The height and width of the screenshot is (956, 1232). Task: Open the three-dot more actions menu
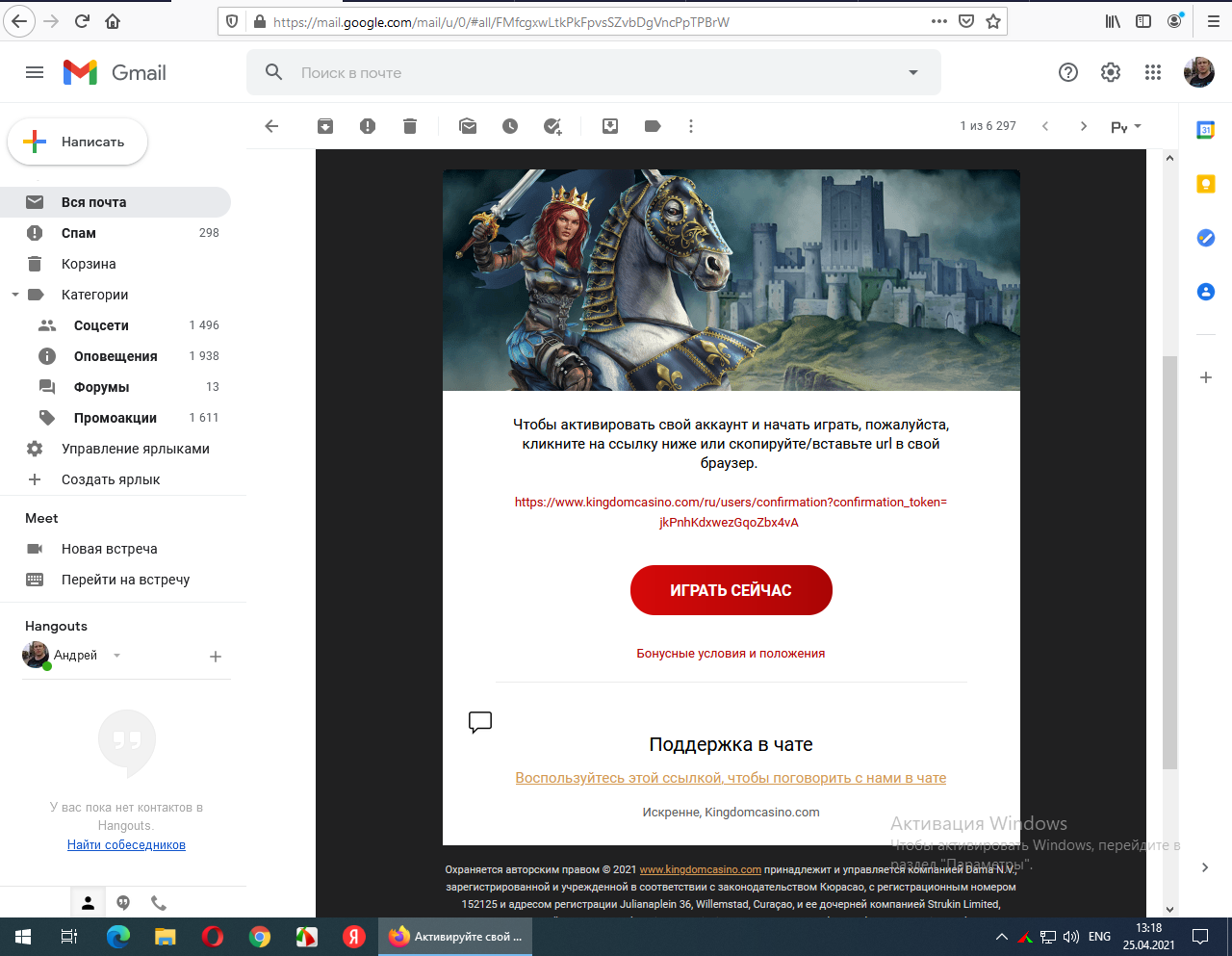point(691,126)
